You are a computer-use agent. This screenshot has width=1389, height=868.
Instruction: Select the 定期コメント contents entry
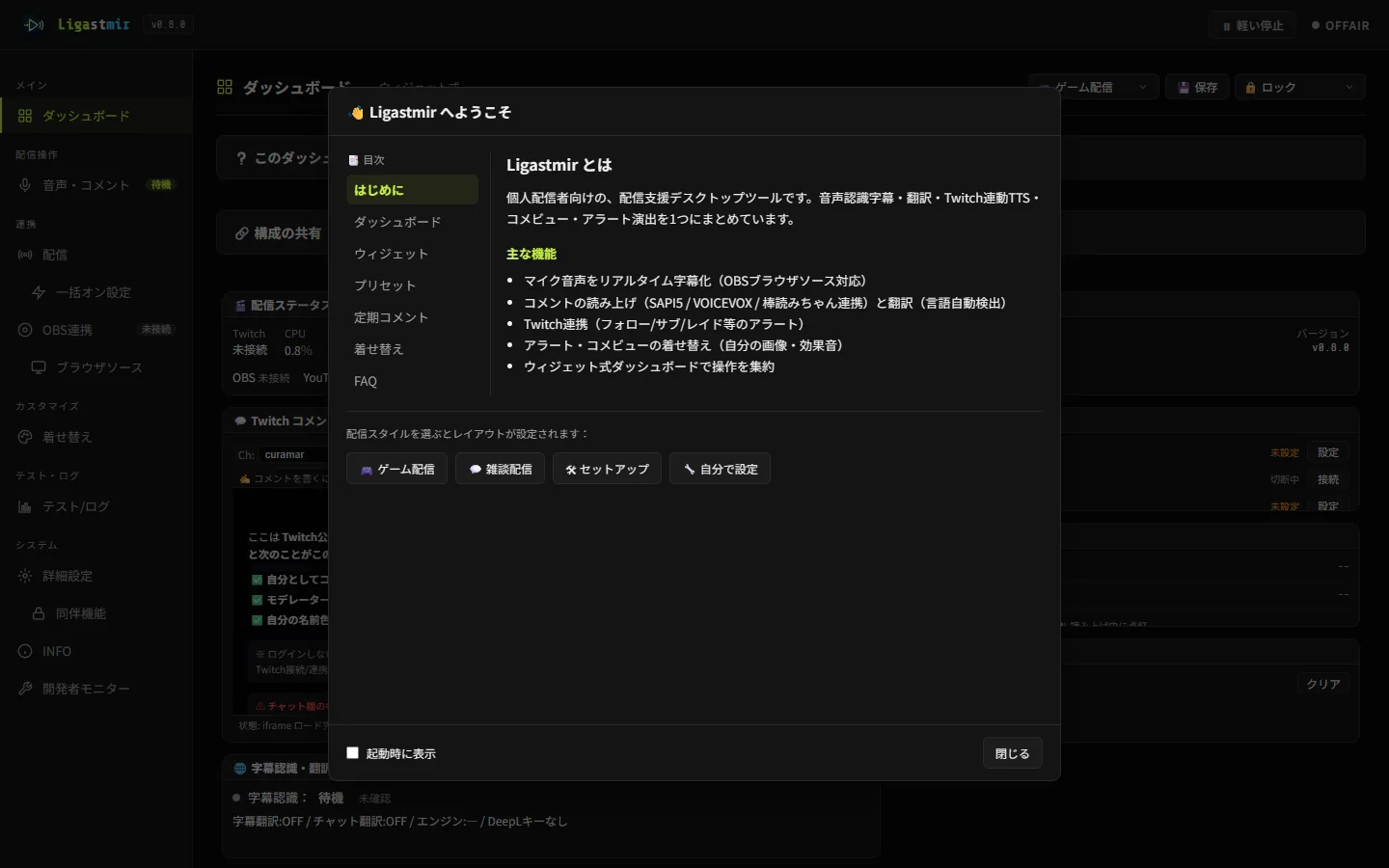click(412, 317)
